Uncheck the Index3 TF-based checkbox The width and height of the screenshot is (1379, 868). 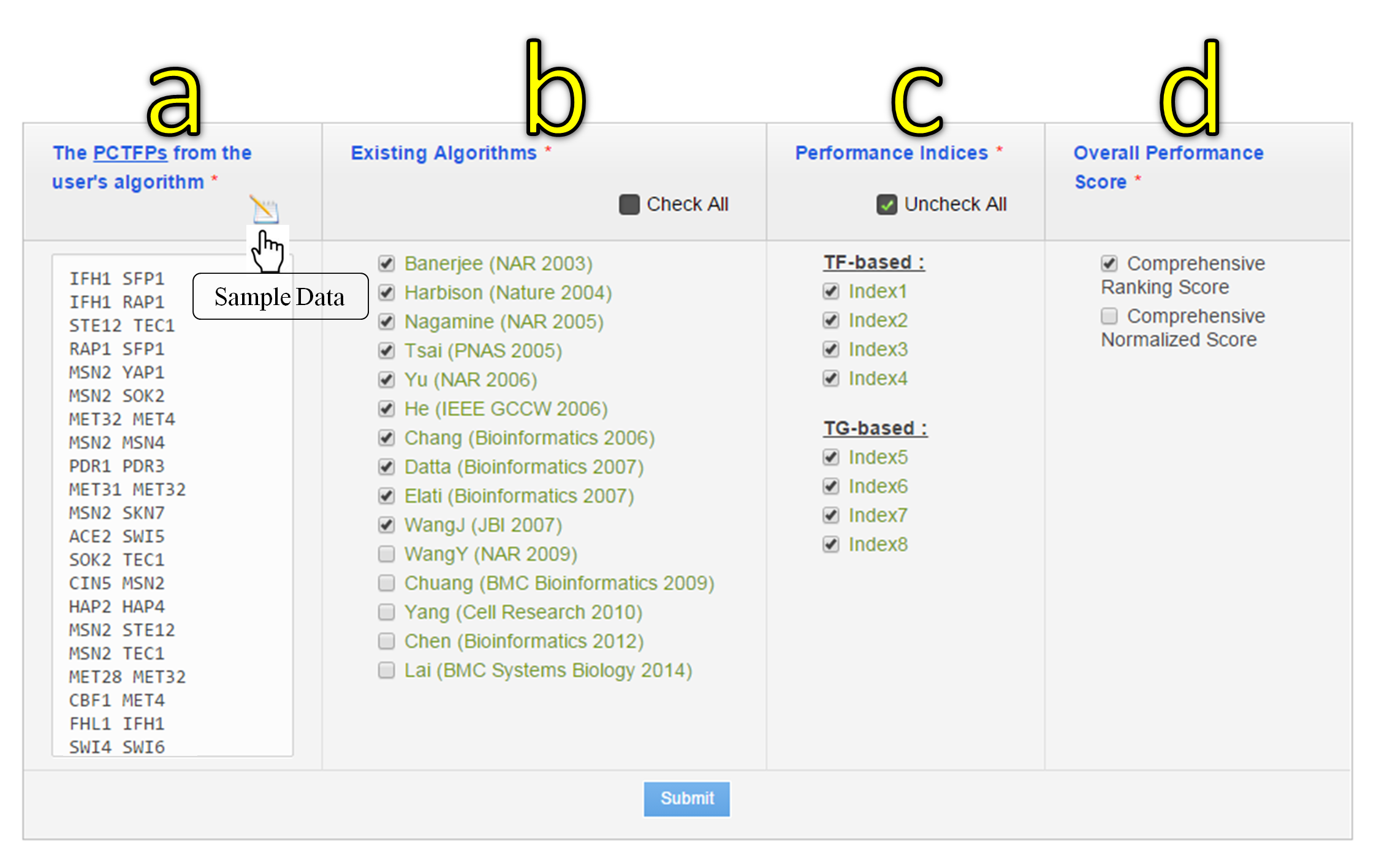click(830, 350)
